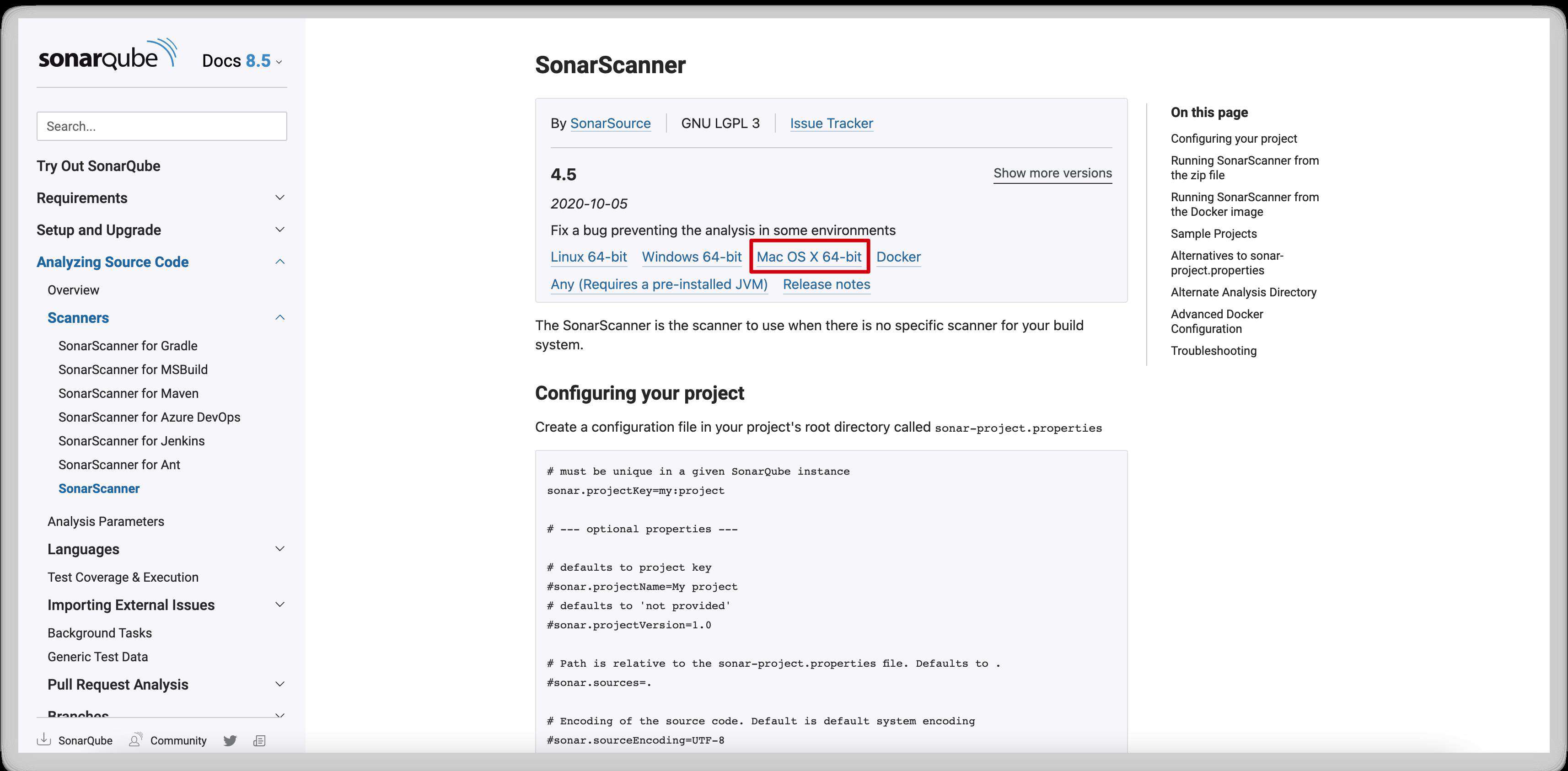Expand the Languages section chevron
1568x771 pixels.
[x=280, y=549]
